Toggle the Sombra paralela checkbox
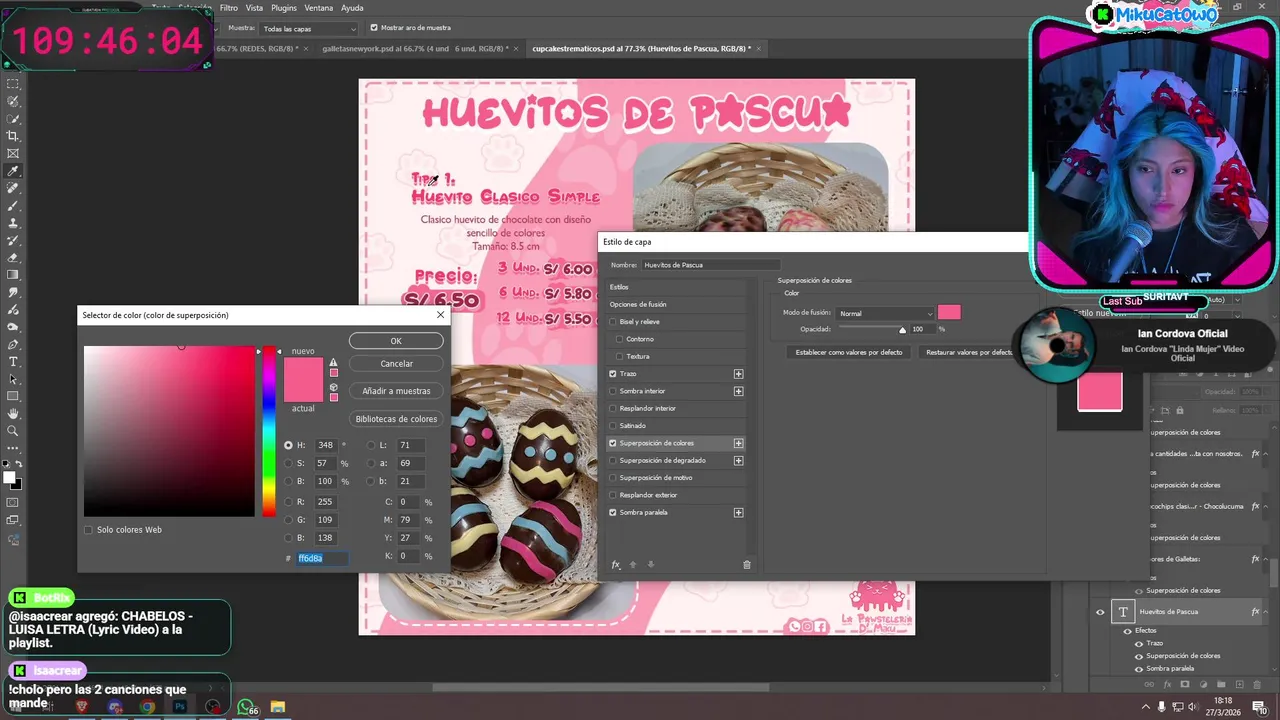1280x720 pixels. pos(613,513)
